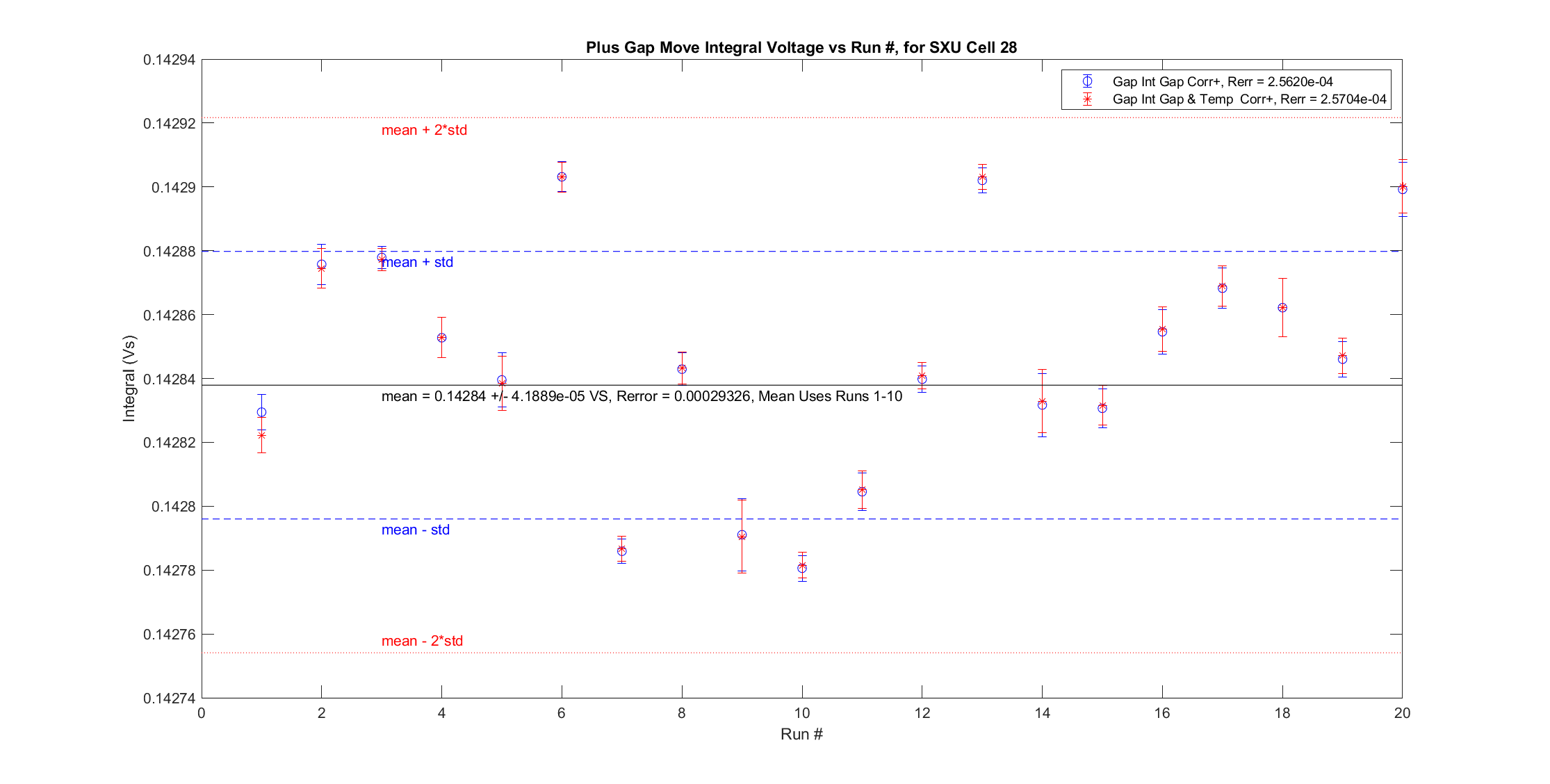Click the red asterisk data point at run 1
Image resolution: width=1550 pixels, height=784 pixels.
point(261,435)
